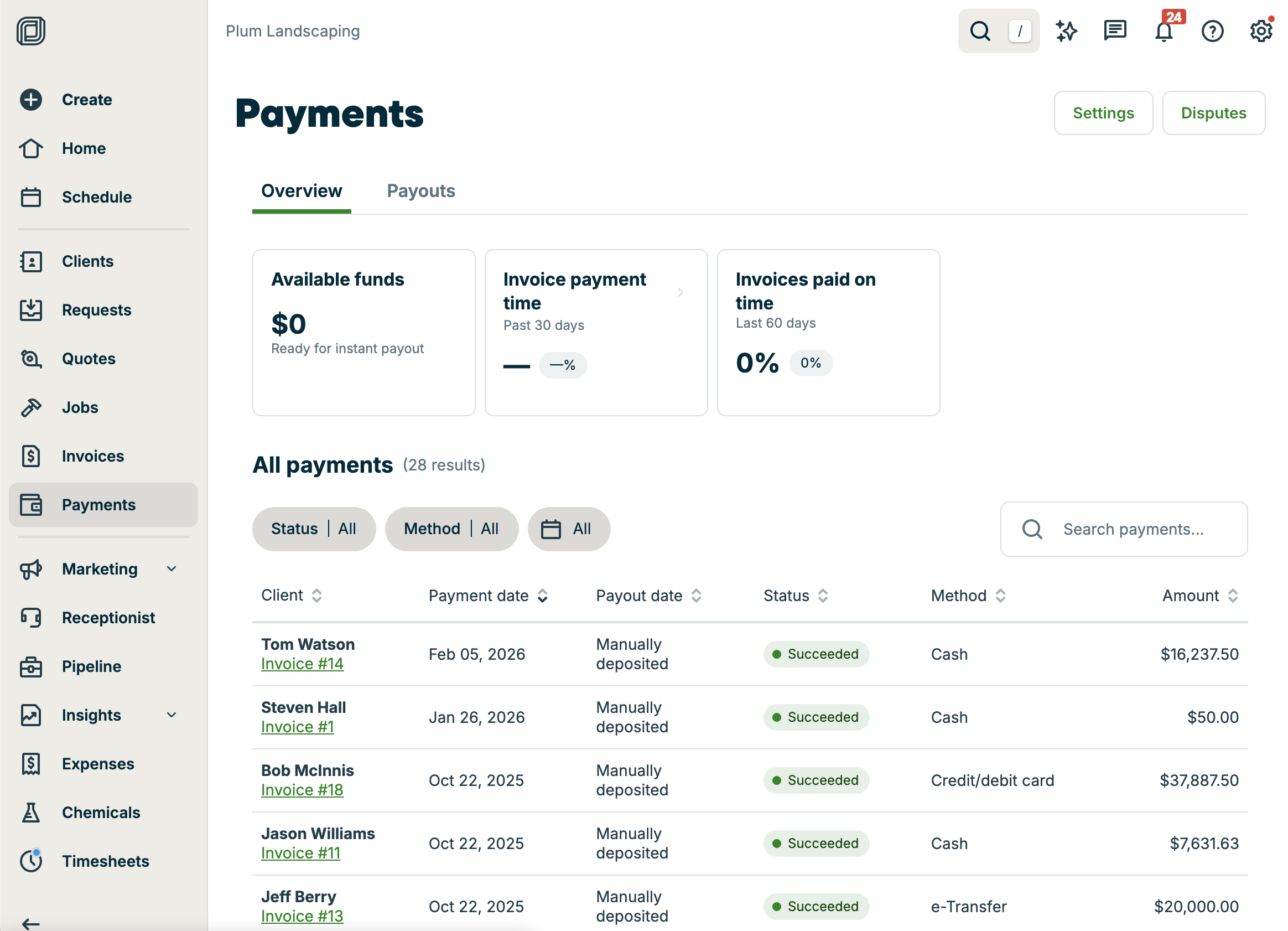Expand the Marketing submenu chevron
This screenshot has width=1288, height=931.
pyautogui.click(x=172, y=569)
